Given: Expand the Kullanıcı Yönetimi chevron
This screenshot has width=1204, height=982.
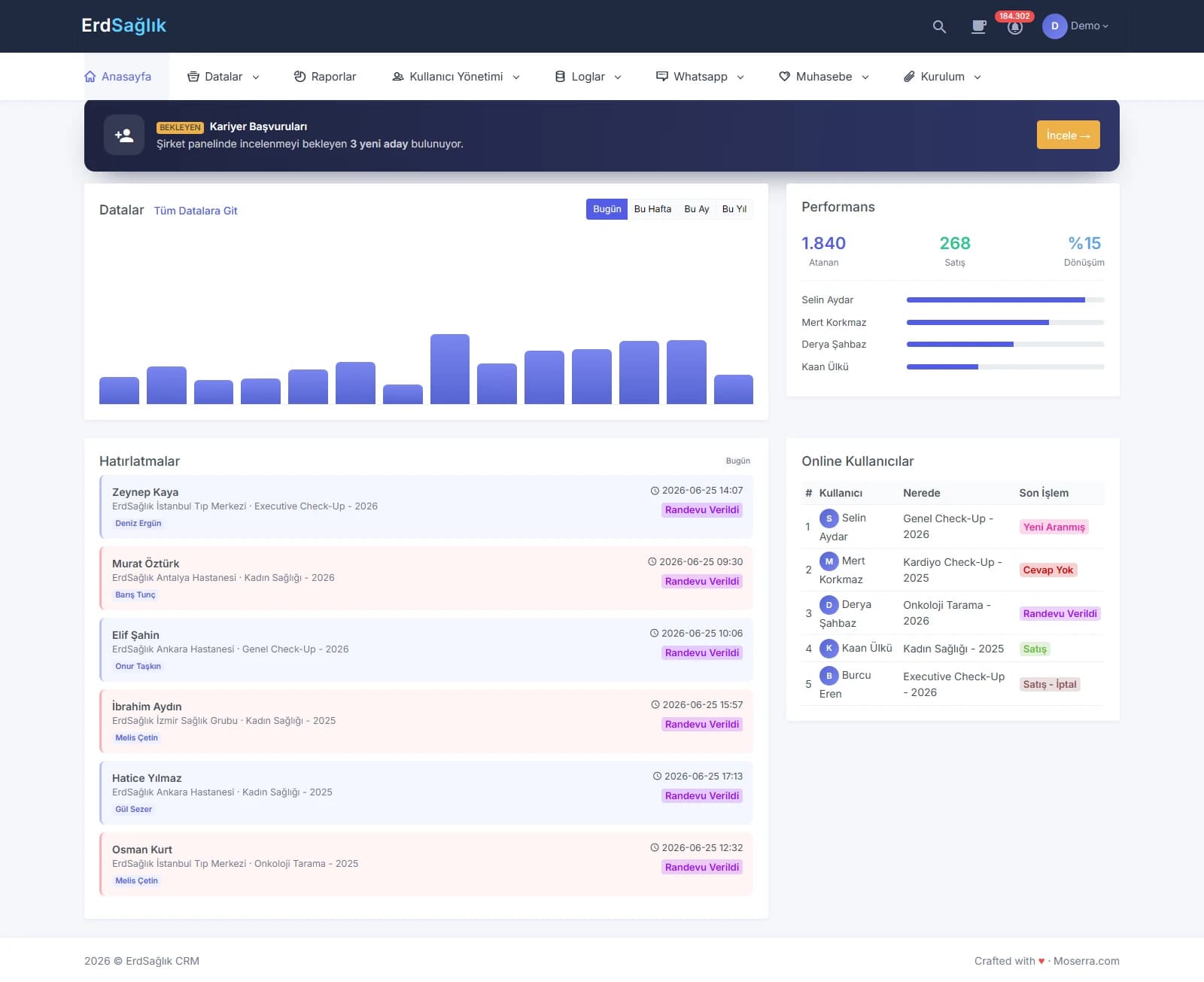Looking at the screenshot, I should click(516, 78).
